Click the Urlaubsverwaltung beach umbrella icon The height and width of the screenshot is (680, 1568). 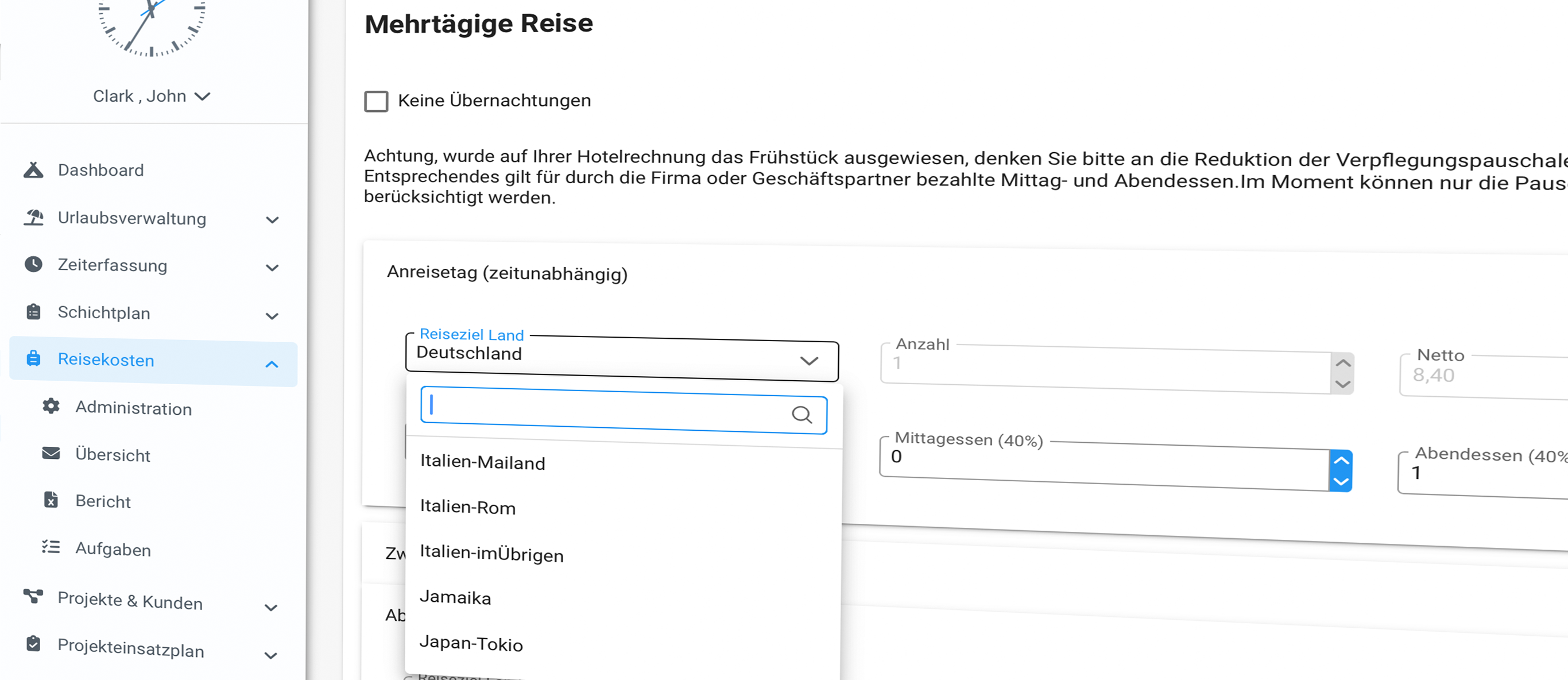point(34,217)
